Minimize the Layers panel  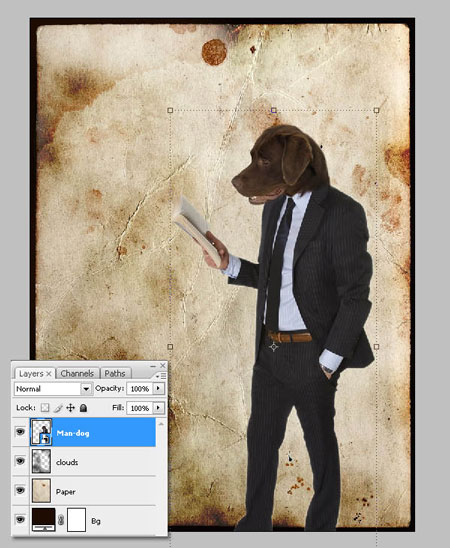(x=153, y=366)
